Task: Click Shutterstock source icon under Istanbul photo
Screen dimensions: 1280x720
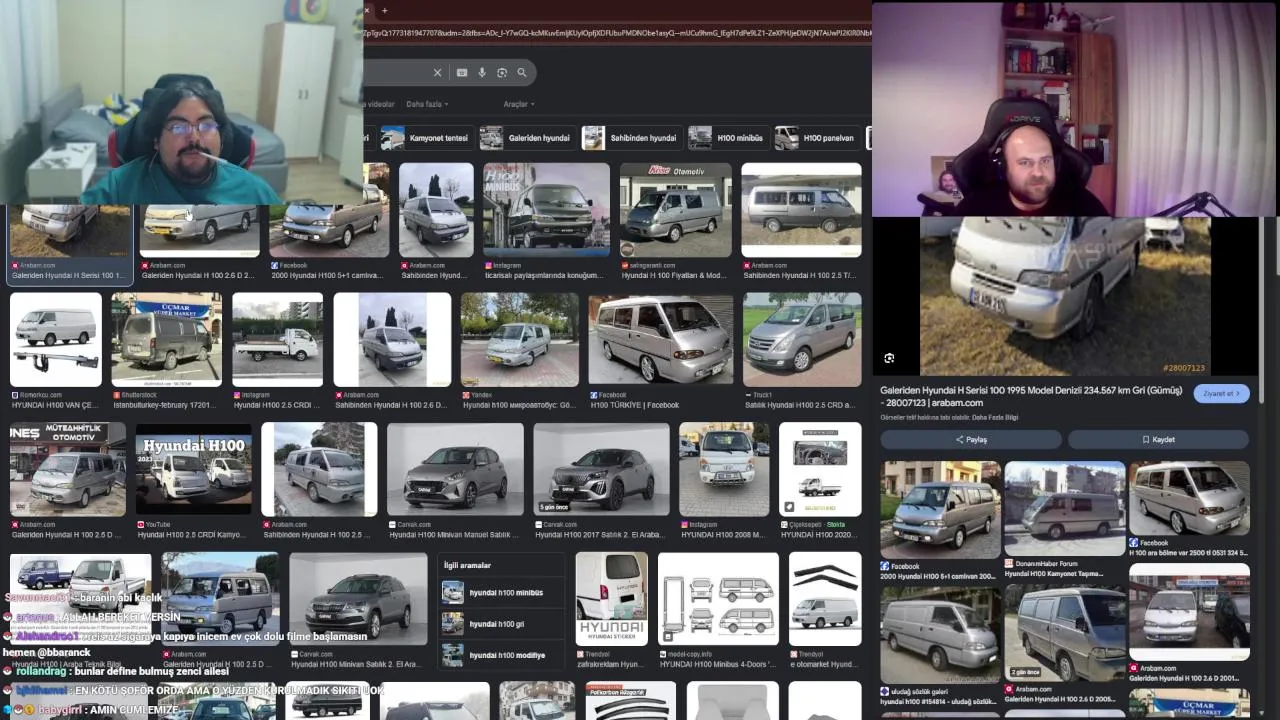Action: point(117,395)
